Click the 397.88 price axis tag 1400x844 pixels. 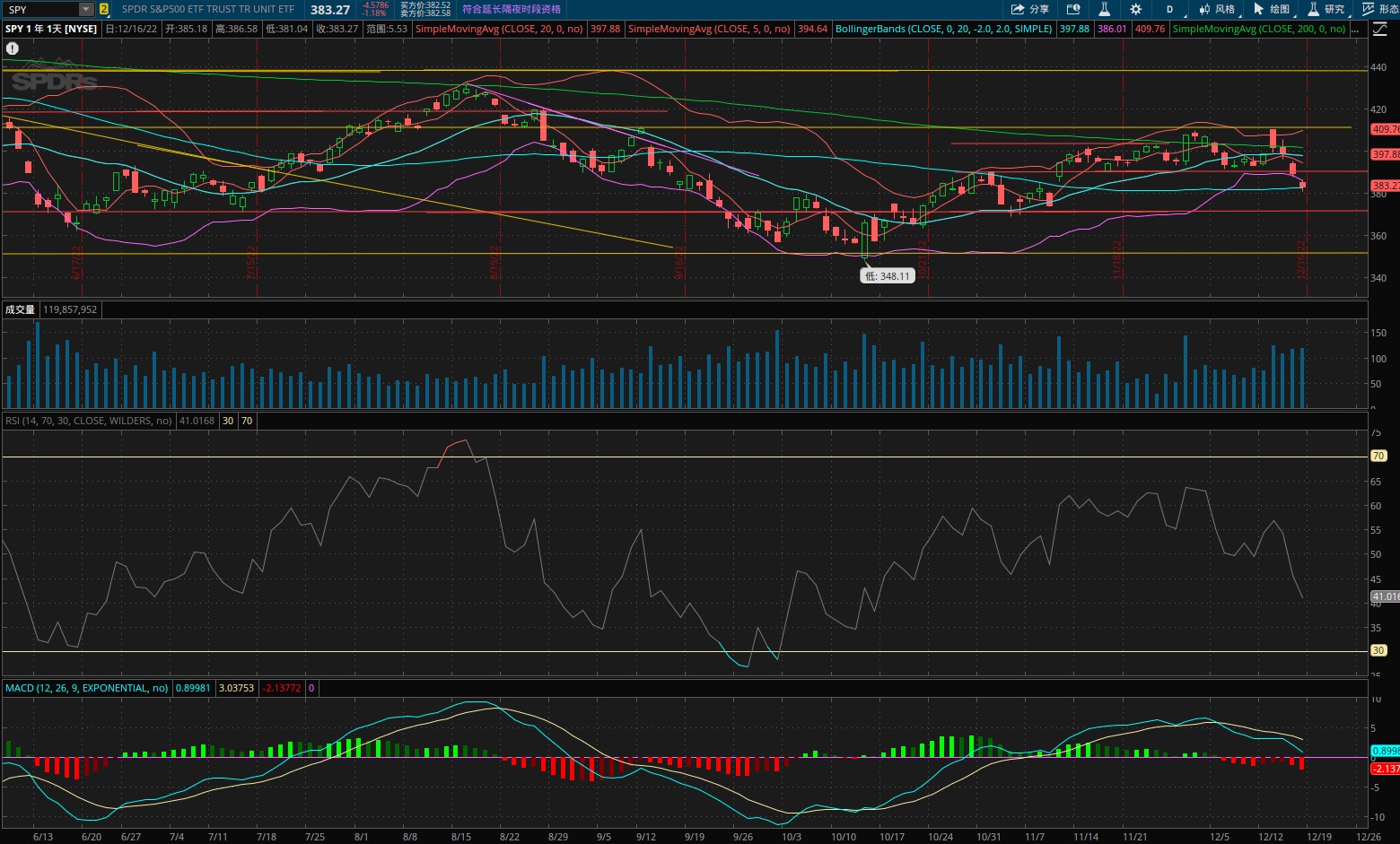coord(1385,154)
